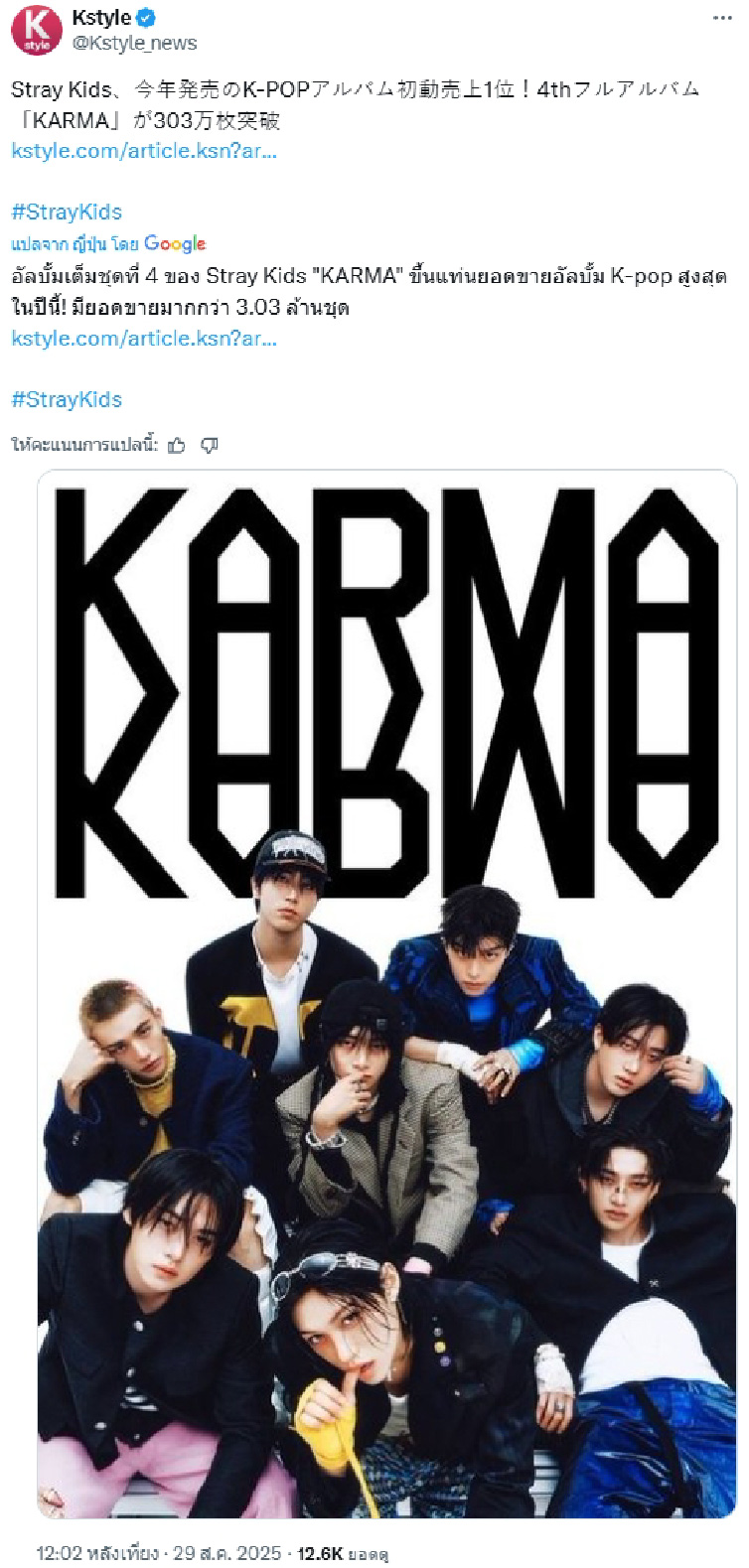This screenshot has height=1568, width=749.
Task: Click #StrayKids hashtag below the translation
Action: (x=67, y=399)
